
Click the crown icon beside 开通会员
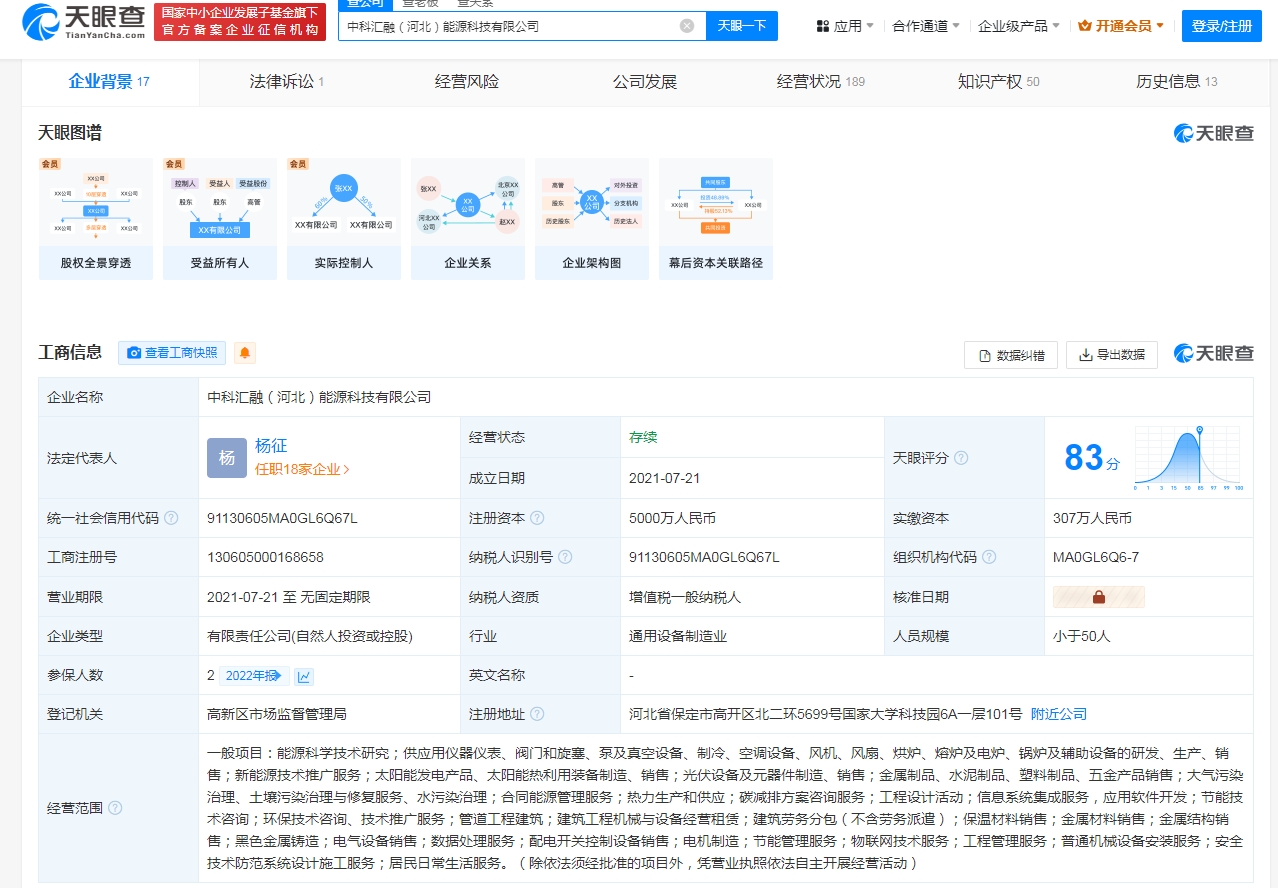pos(1085,26)
